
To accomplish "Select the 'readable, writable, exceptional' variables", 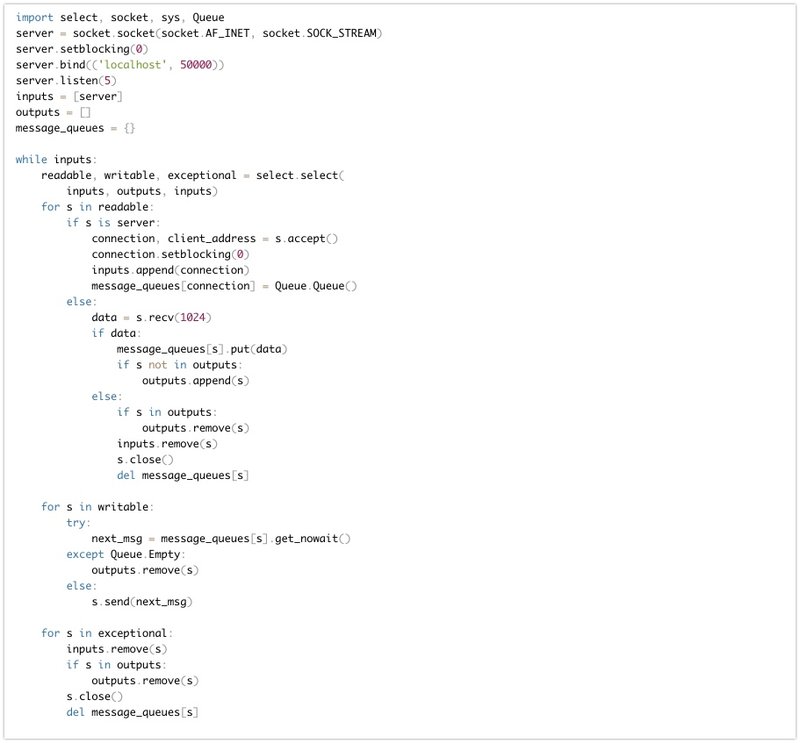I will point(138,176).
